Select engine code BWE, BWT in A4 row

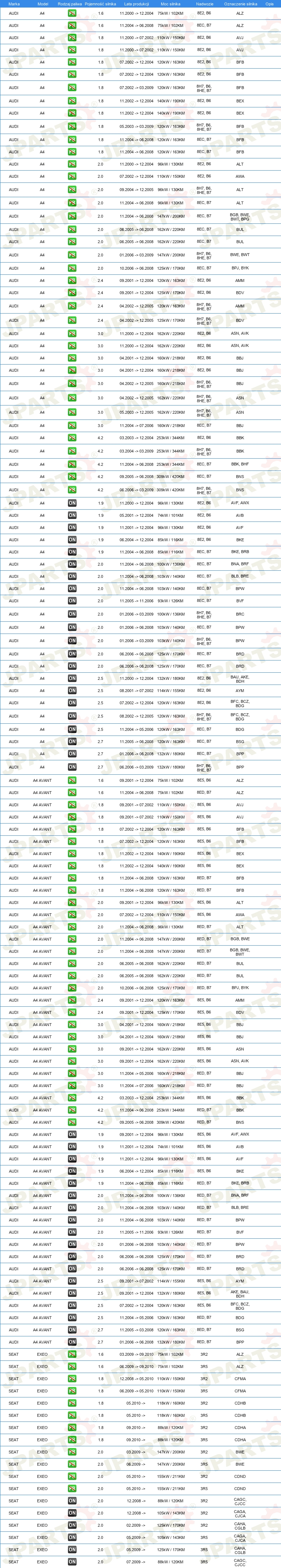pyautogui.click(x=240, y=255)
